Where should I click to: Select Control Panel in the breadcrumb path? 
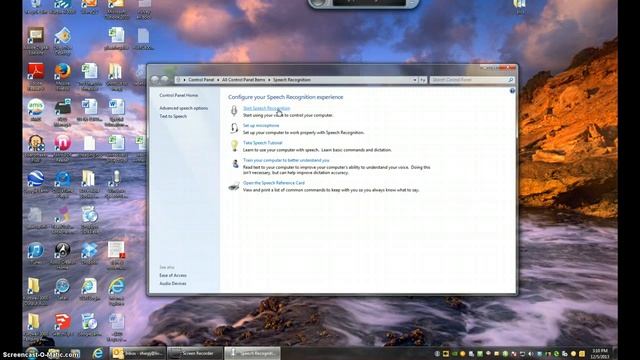point(201,80)
